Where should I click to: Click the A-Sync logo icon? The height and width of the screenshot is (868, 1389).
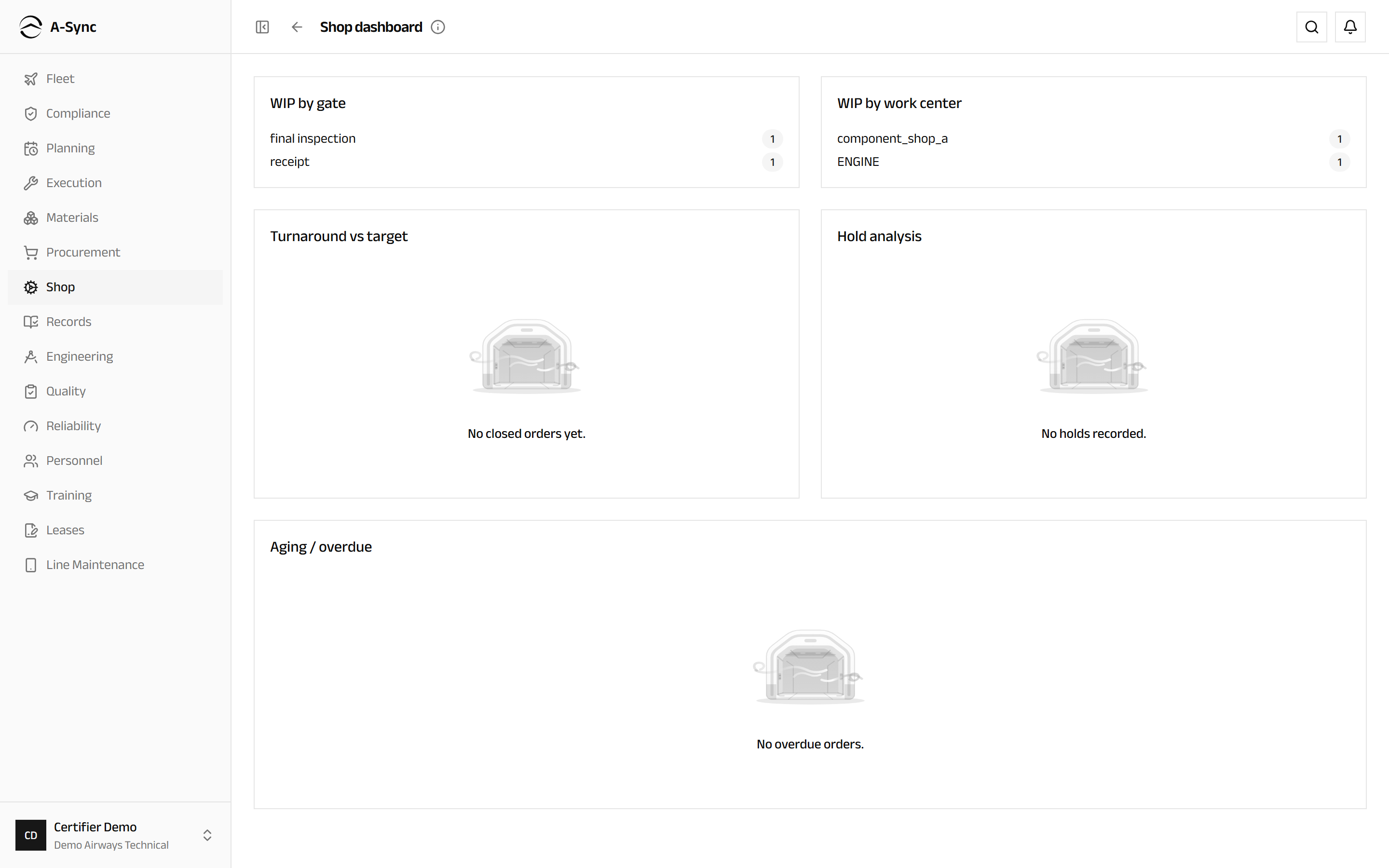tap(30, 27)
